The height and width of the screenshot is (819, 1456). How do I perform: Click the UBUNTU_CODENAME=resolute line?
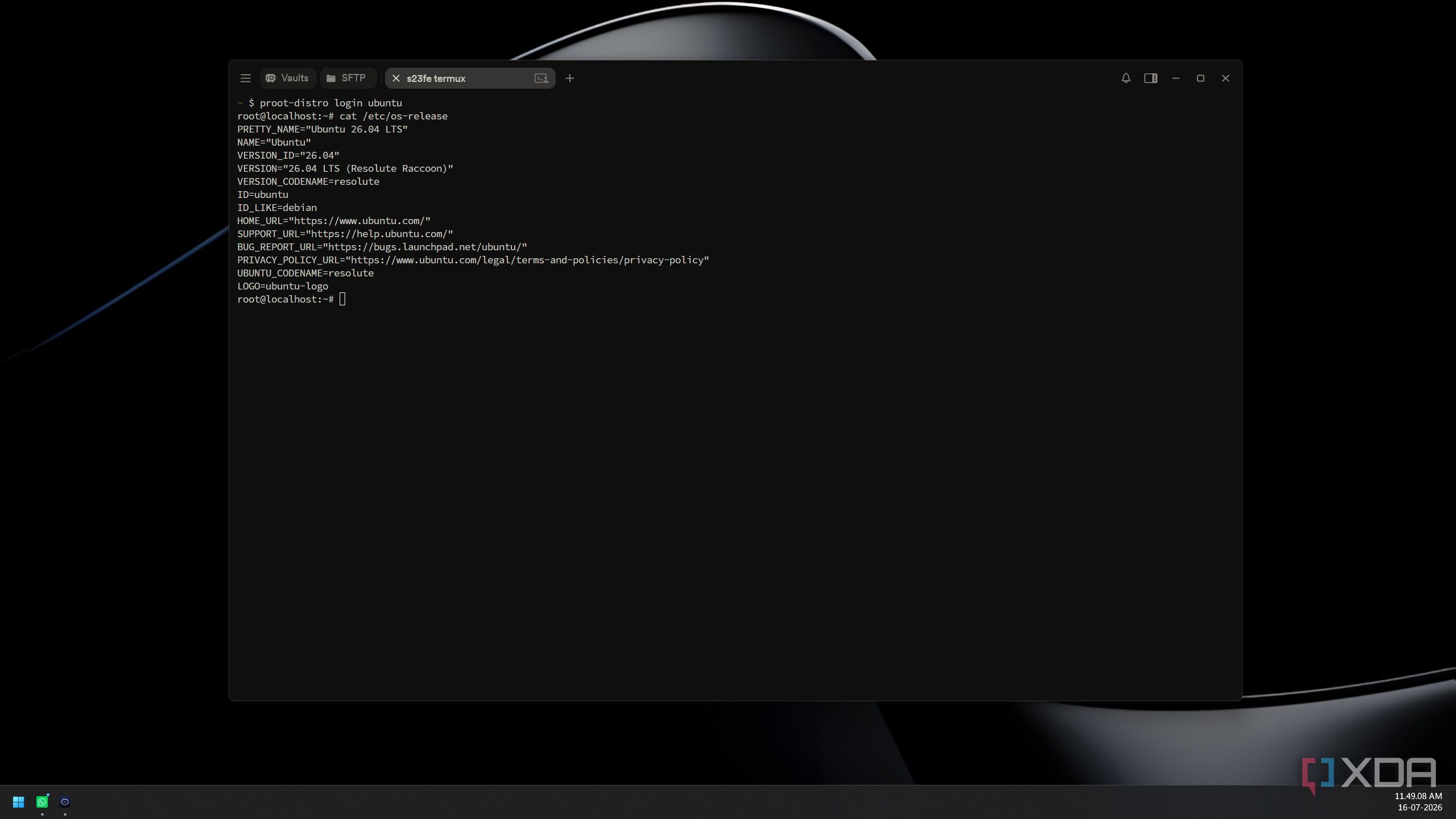tap(305, 273)
